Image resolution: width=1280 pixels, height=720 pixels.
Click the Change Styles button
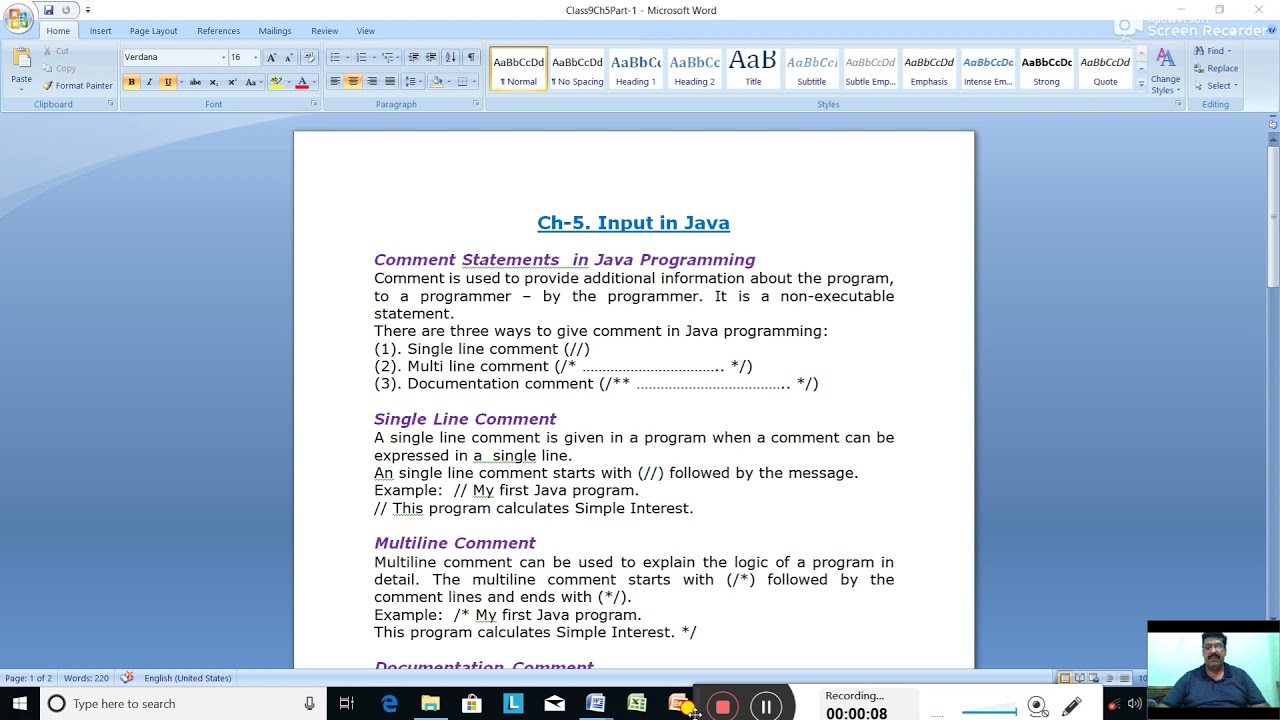click(1165, 70)
